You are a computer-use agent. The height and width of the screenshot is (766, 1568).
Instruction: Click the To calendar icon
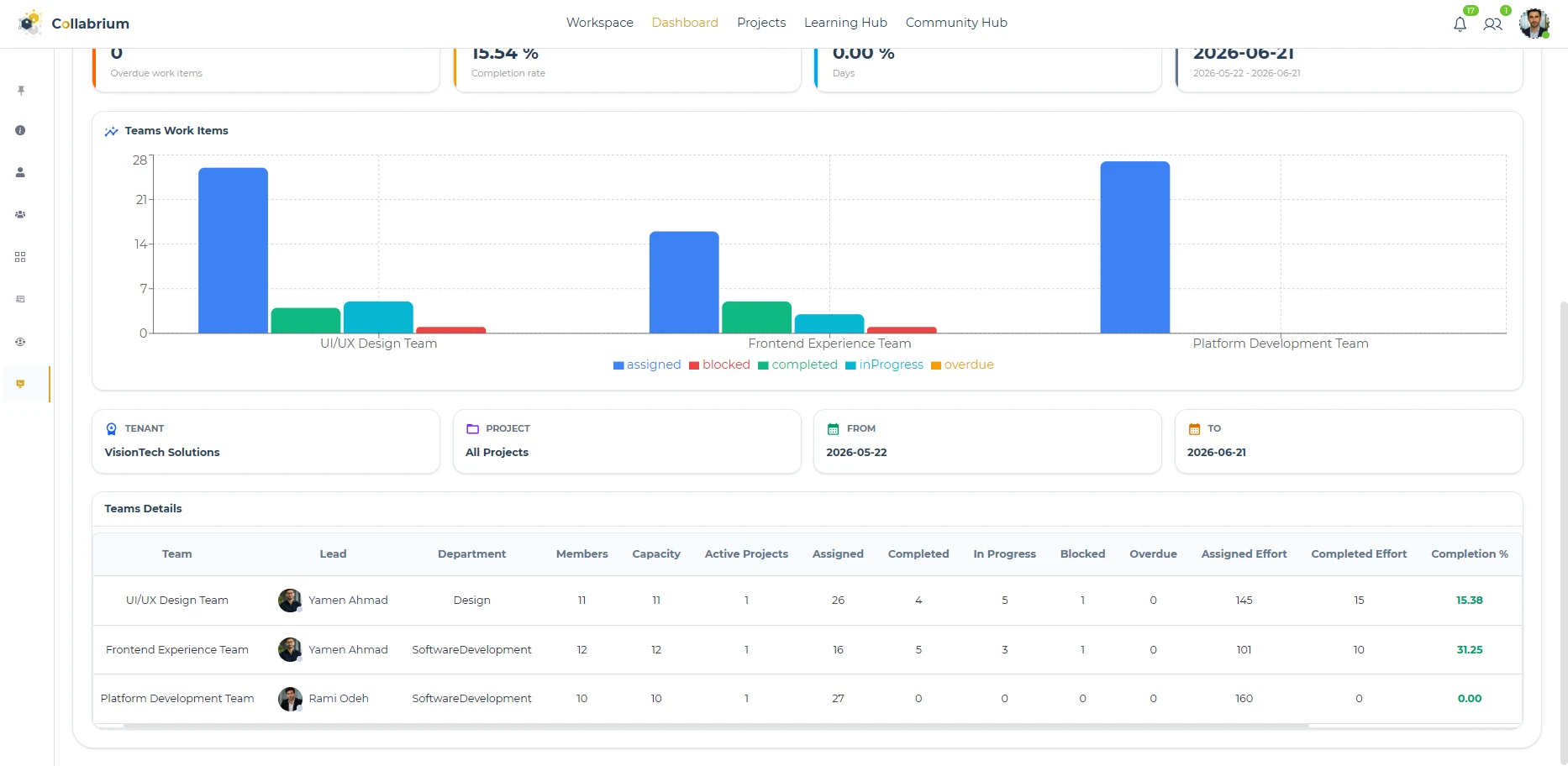click(1194, 429)
